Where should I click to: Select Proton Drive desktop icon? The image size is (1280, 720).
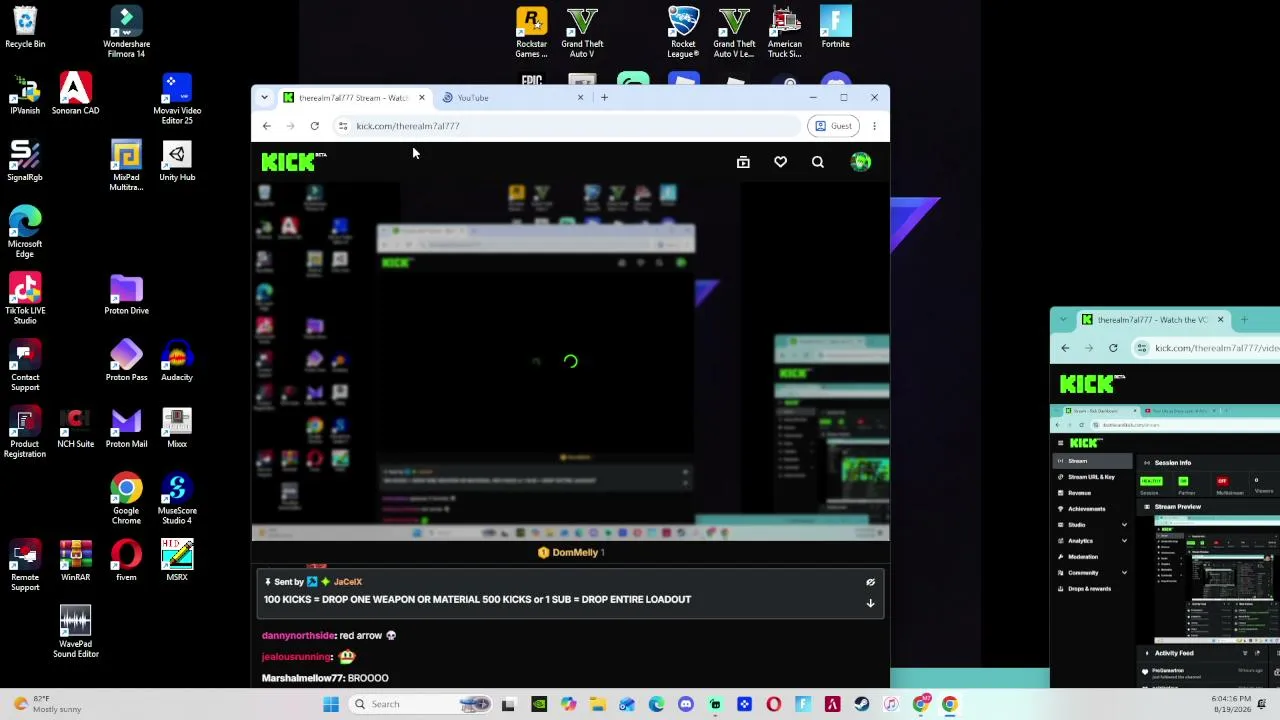(x=126, y=295)
